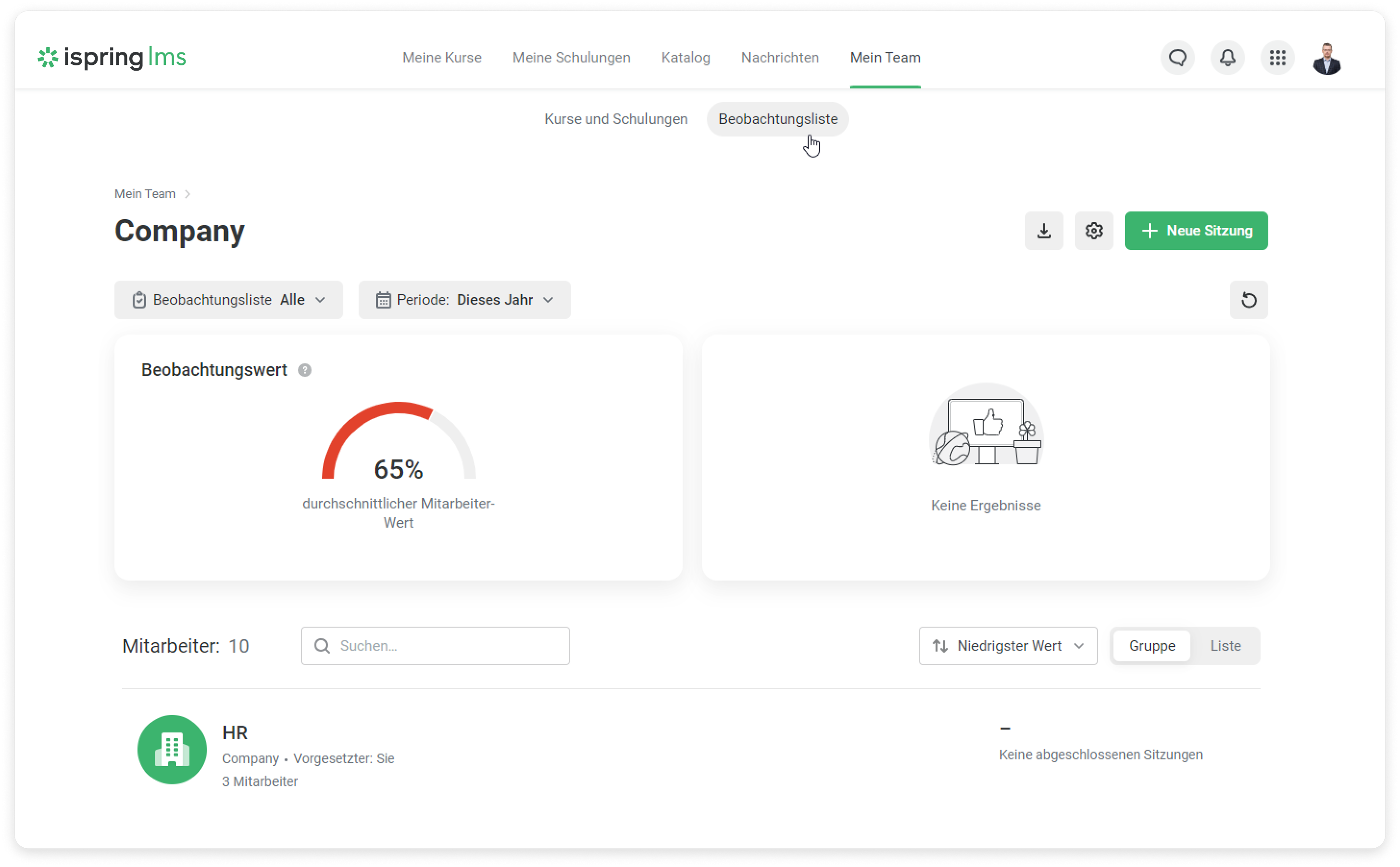1400x867 pixels.
Task: Click the Mein Team breadcrumb link
Action: pos(145,194)
